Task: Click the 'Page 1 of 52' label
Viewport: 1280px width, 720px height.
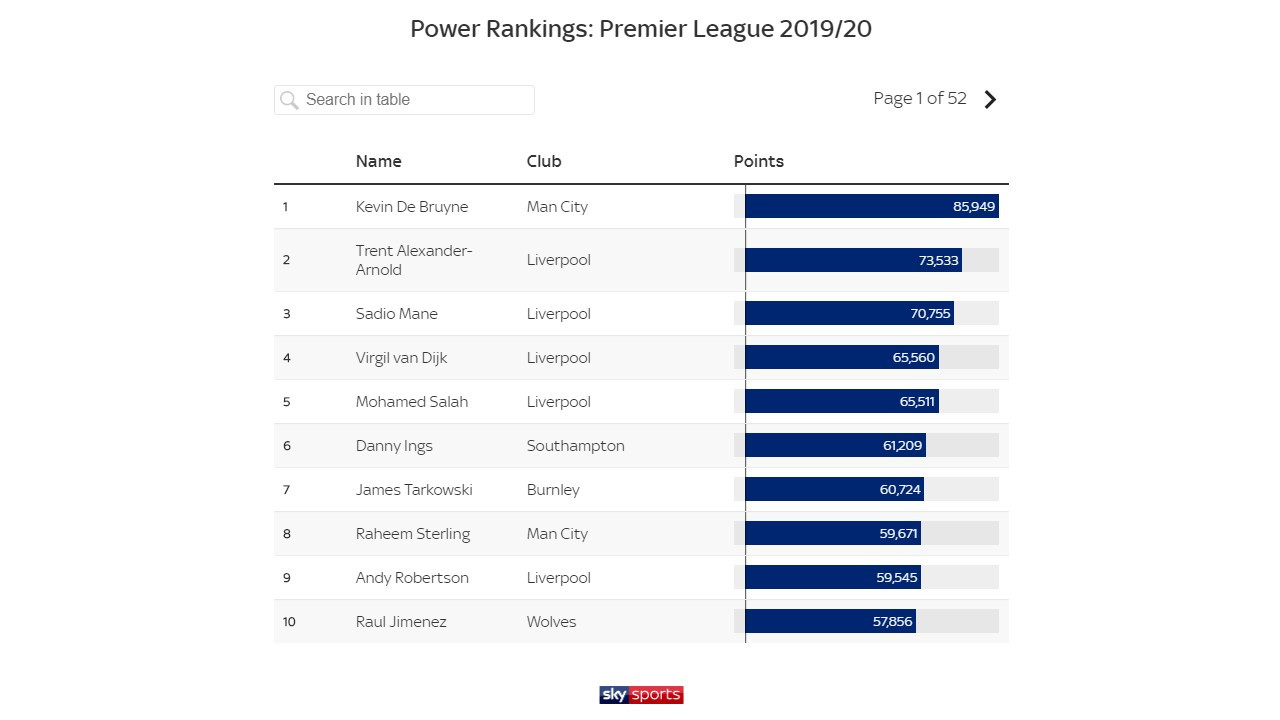Action: click(920, 98)
